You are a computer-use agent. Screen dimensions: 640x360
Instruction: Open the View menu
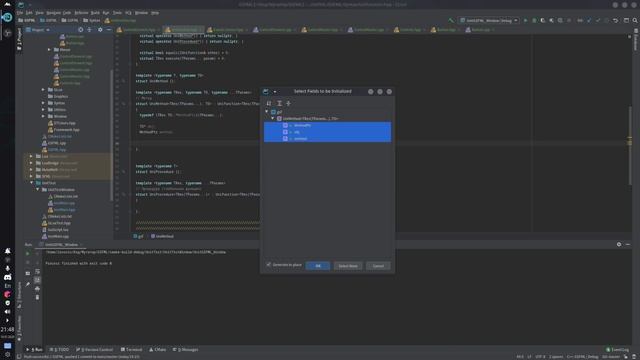[39, 13]
